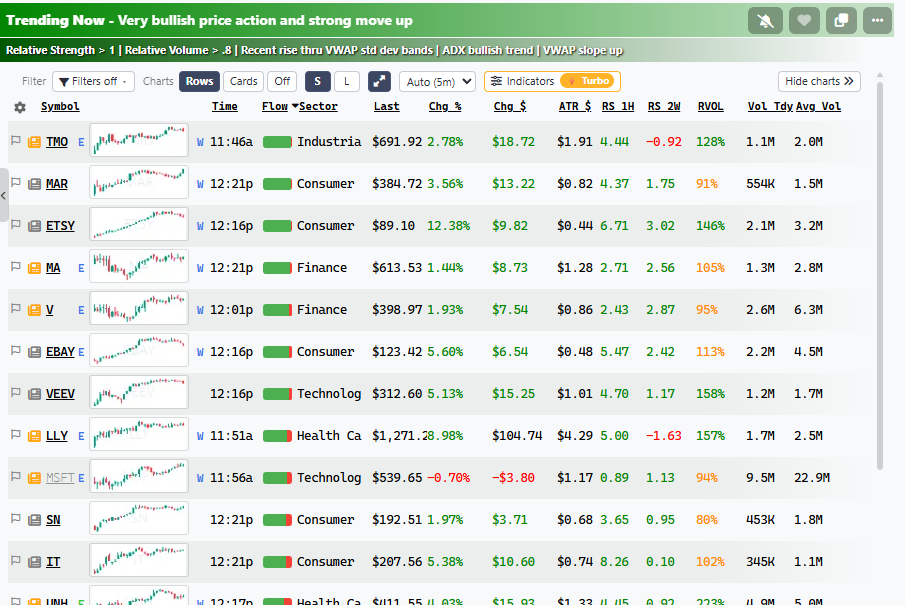Image resolution: width=905 pixels, height=605 pixels.
Task: Duplicate the scan with the copy icon
Action: [841, 21]
